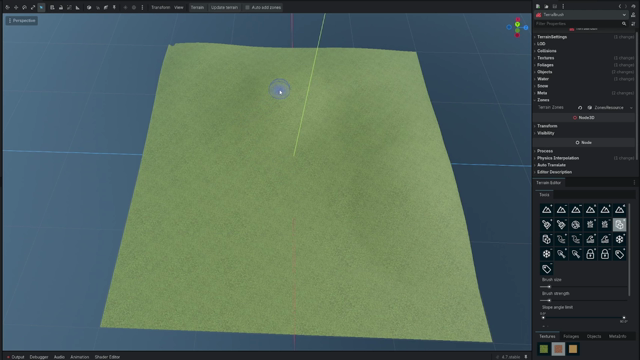The width and height of the screenshot is (640, 360).
Task: Open the Shader Editor bottom panel tab
Action: pyautogui.click(x=107, y=357)
